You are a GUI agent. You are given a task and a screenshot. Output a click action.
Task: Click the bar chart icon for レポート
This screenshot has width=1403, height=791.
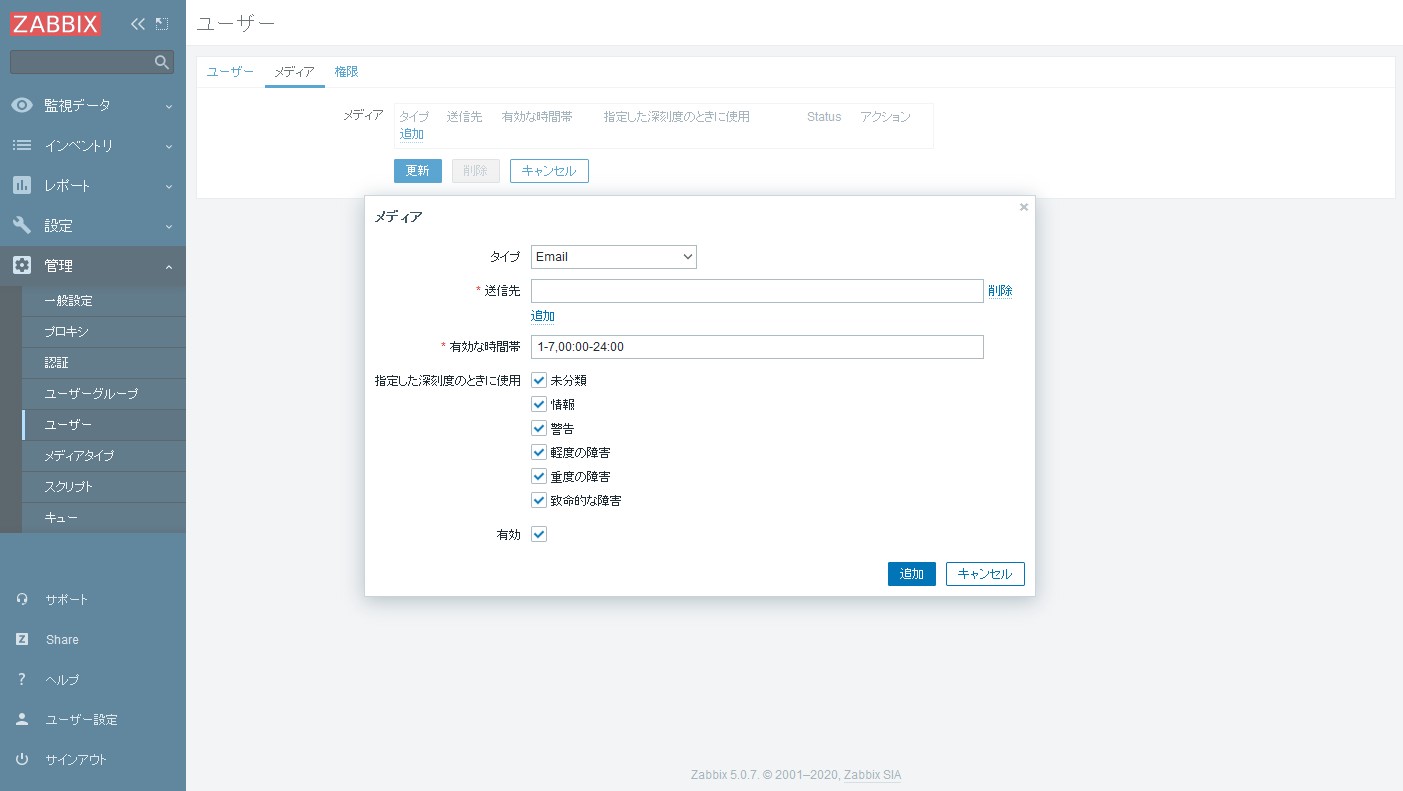pos(22,185)
